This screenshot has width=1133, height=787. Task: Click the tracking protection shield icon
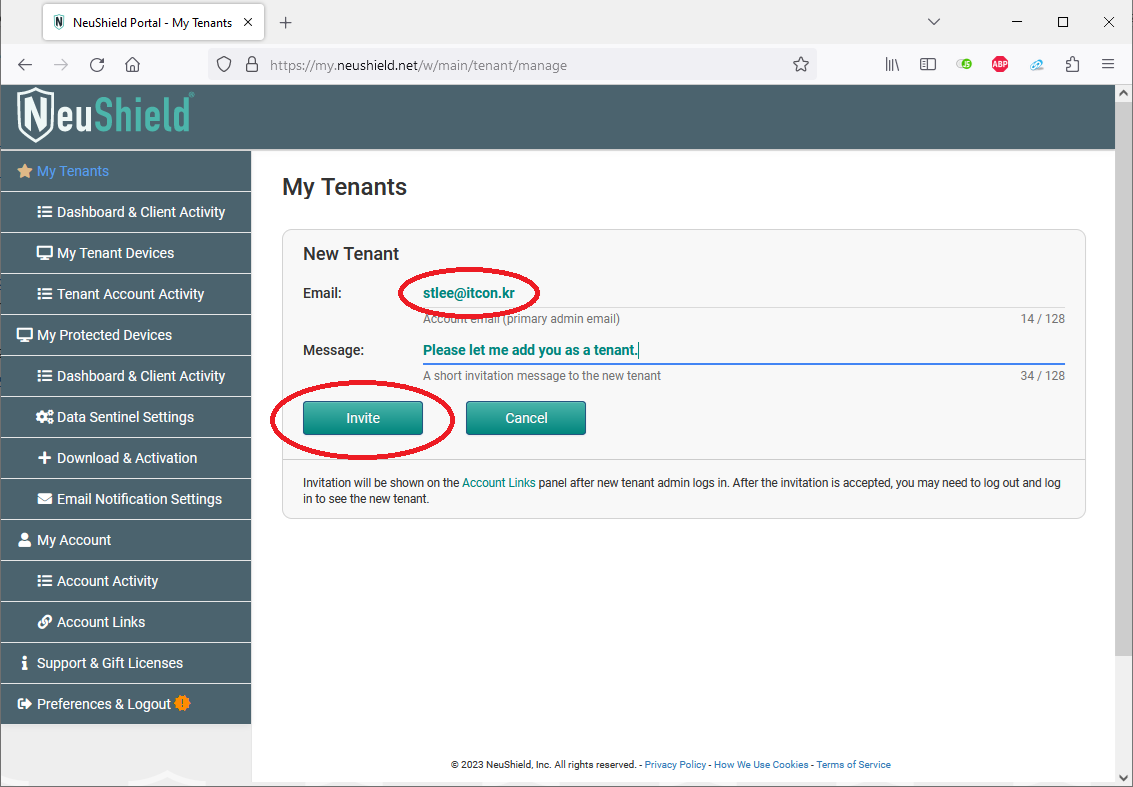(224, 65)
